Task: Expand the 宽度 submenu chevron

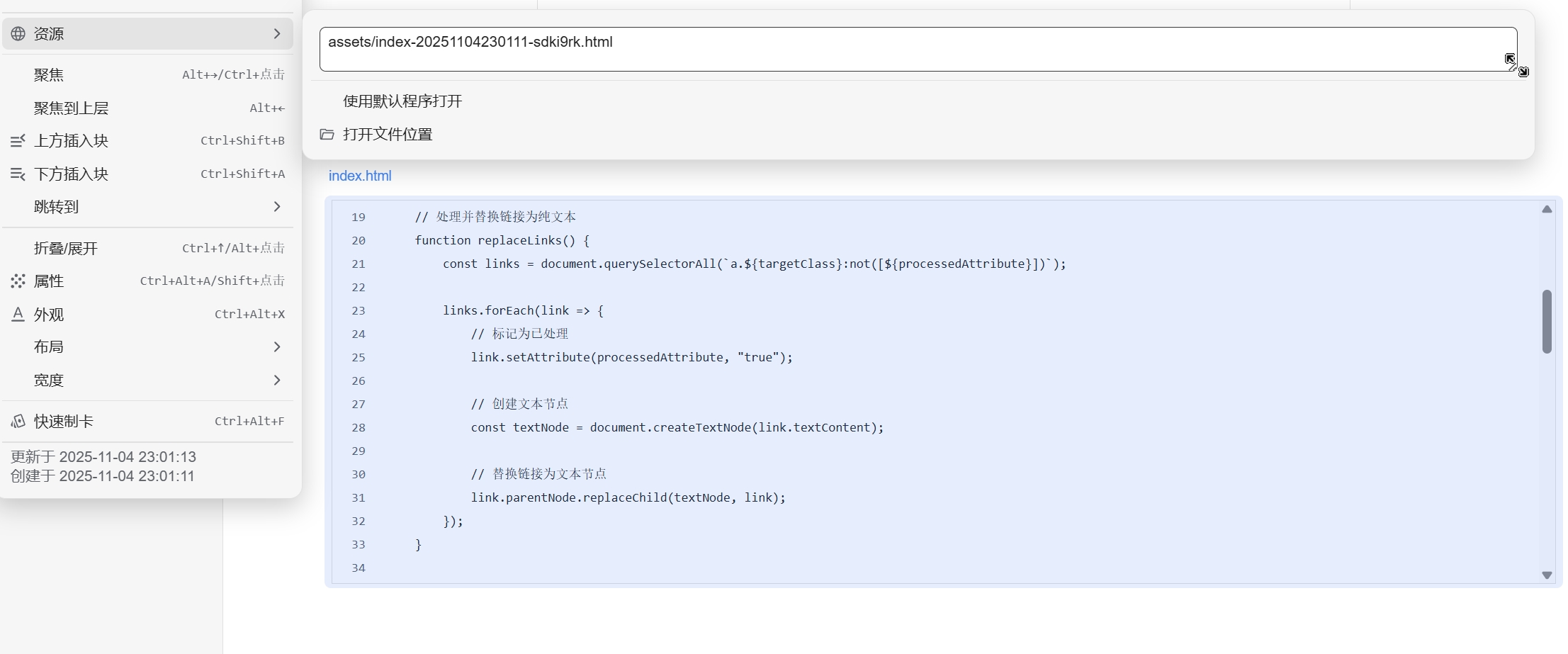Action: click(277, 380)
